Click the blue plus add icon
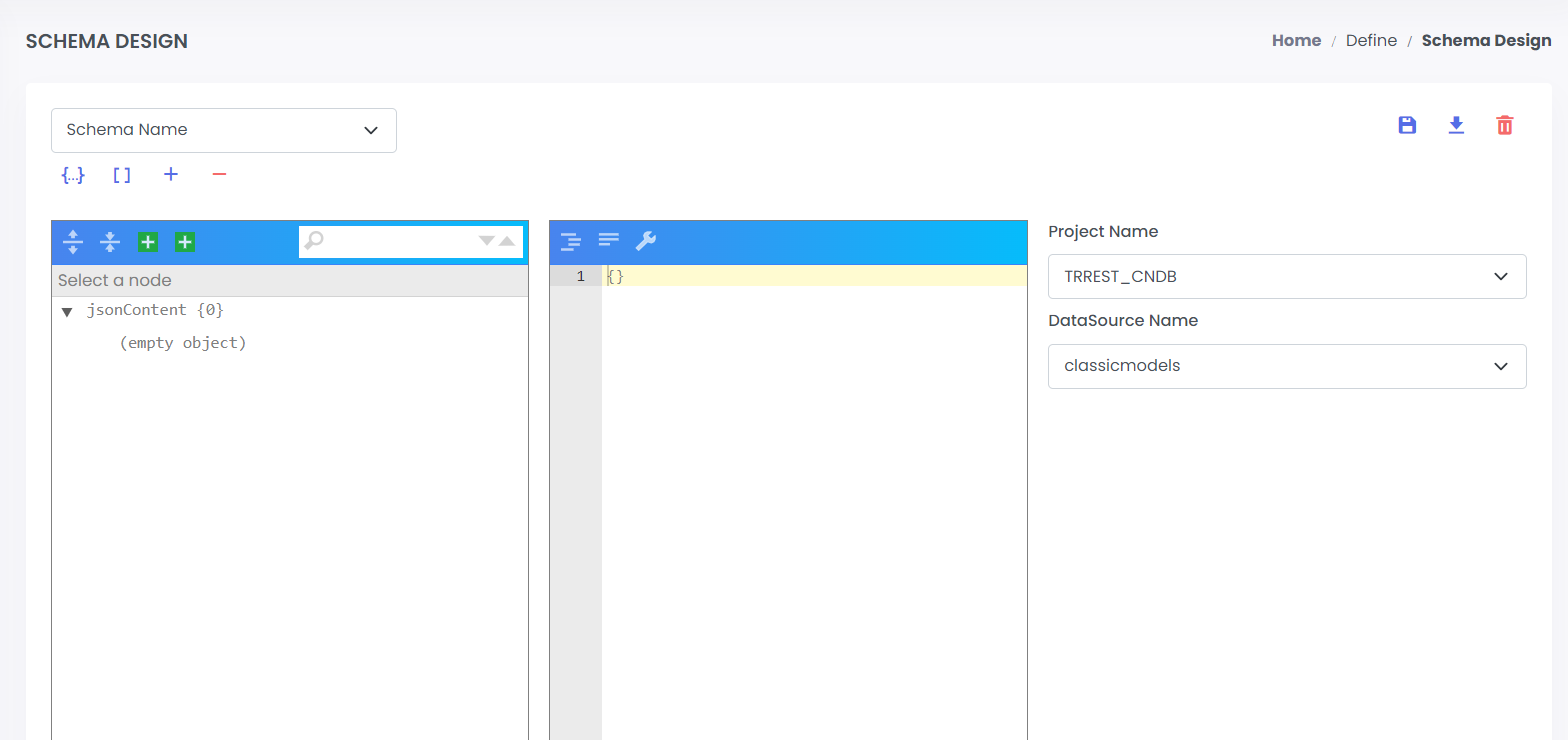This screenshot has width=1568, height=740. click(x=171, y=174)
